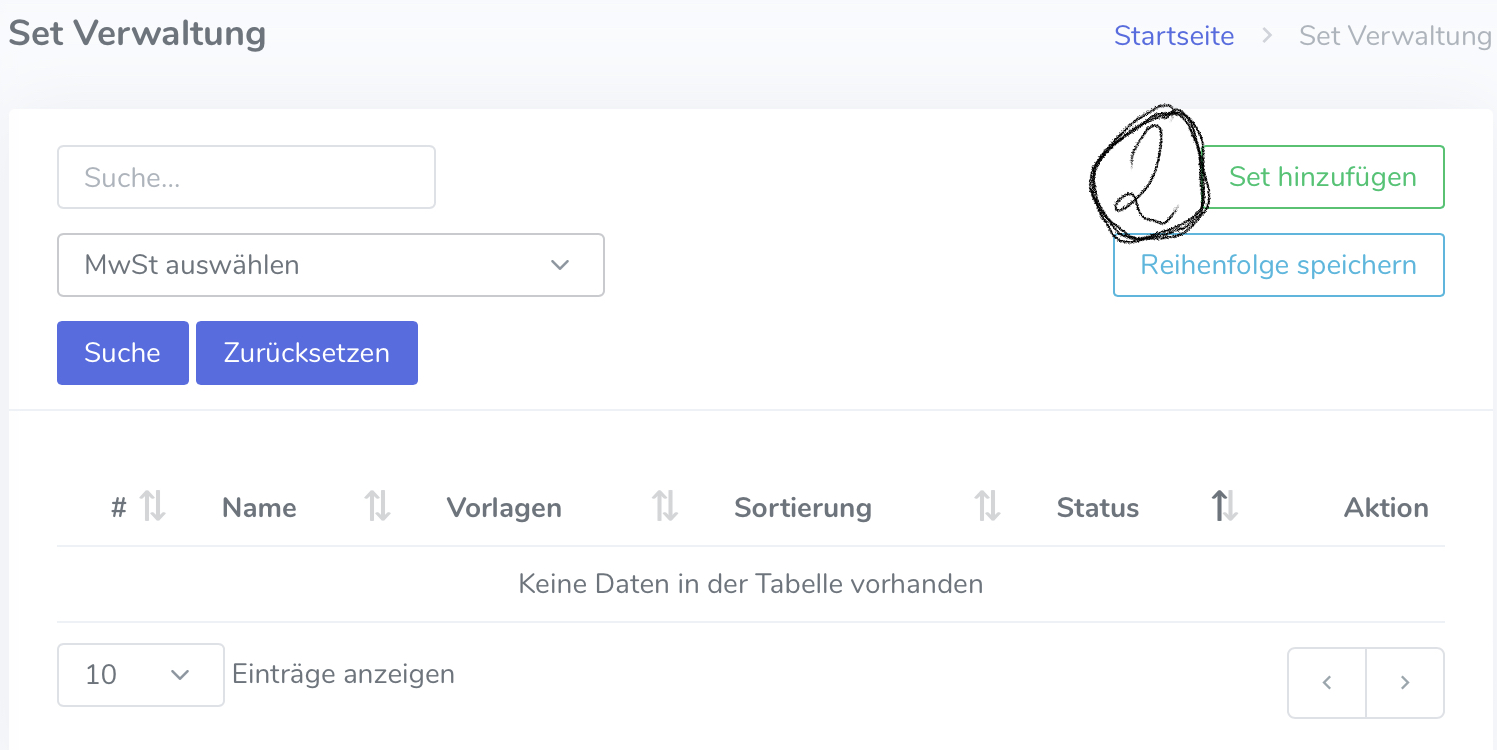This screenshot has height=750, width=1497.
Task: Open the entries-per-page dropdown showing 10
Action: 140,675
